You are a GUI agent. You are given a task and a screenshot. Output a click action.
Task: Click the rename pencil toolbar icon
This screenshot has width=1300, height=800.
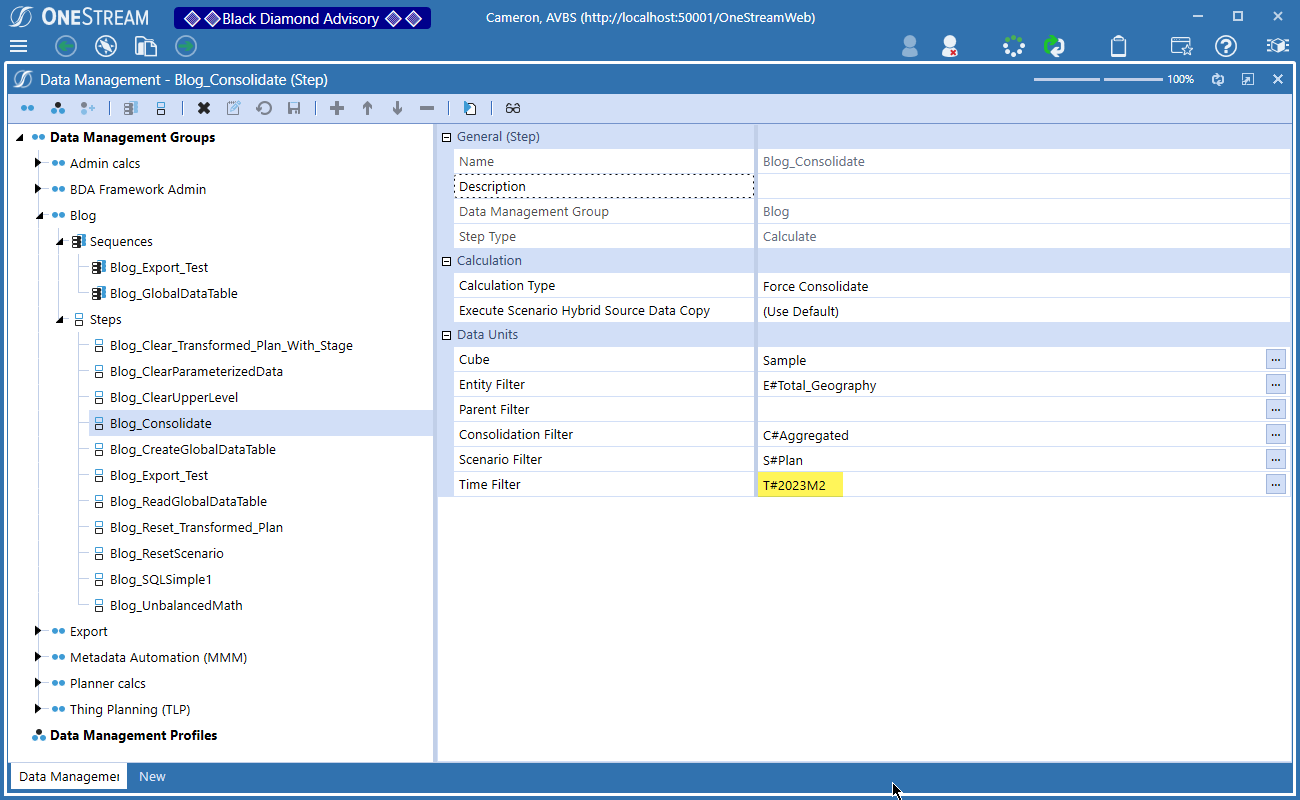234,108
